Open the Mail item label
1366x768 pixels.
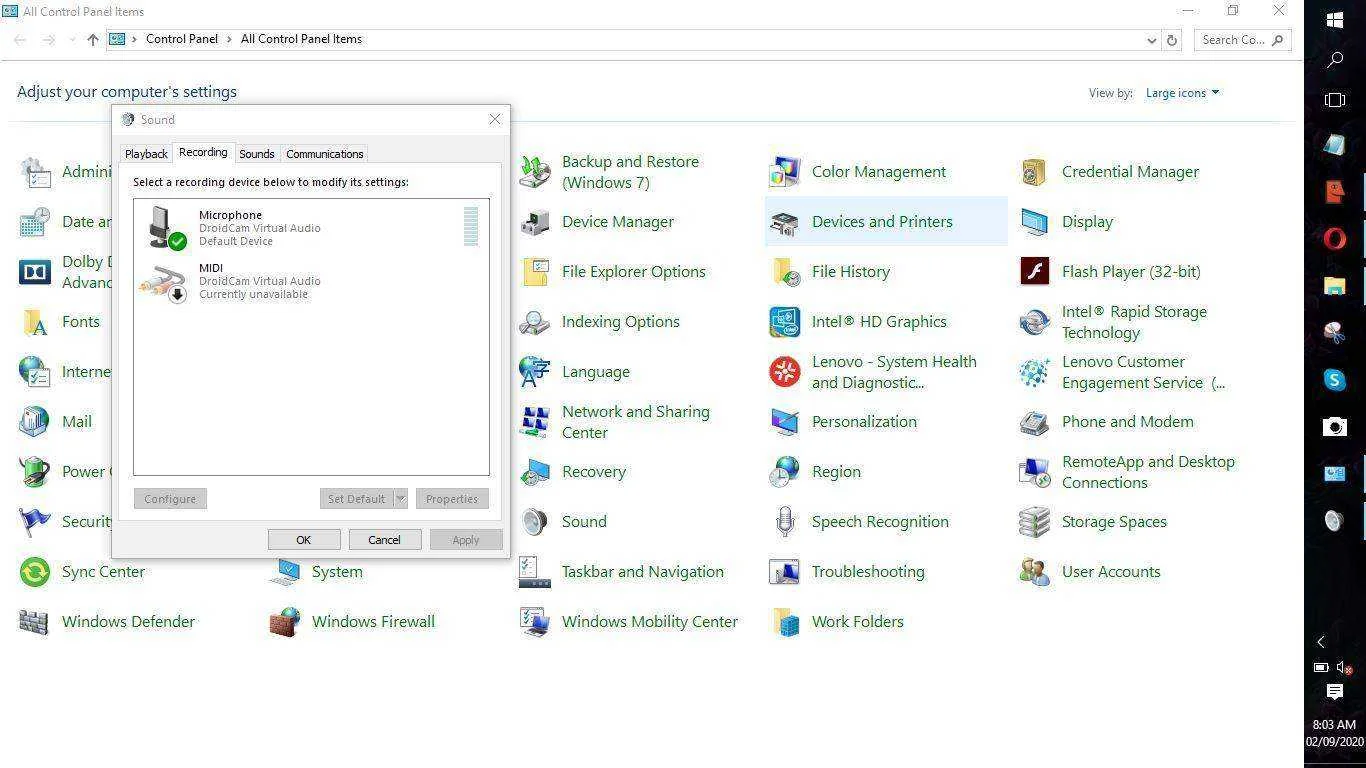(x=77, y=422)
